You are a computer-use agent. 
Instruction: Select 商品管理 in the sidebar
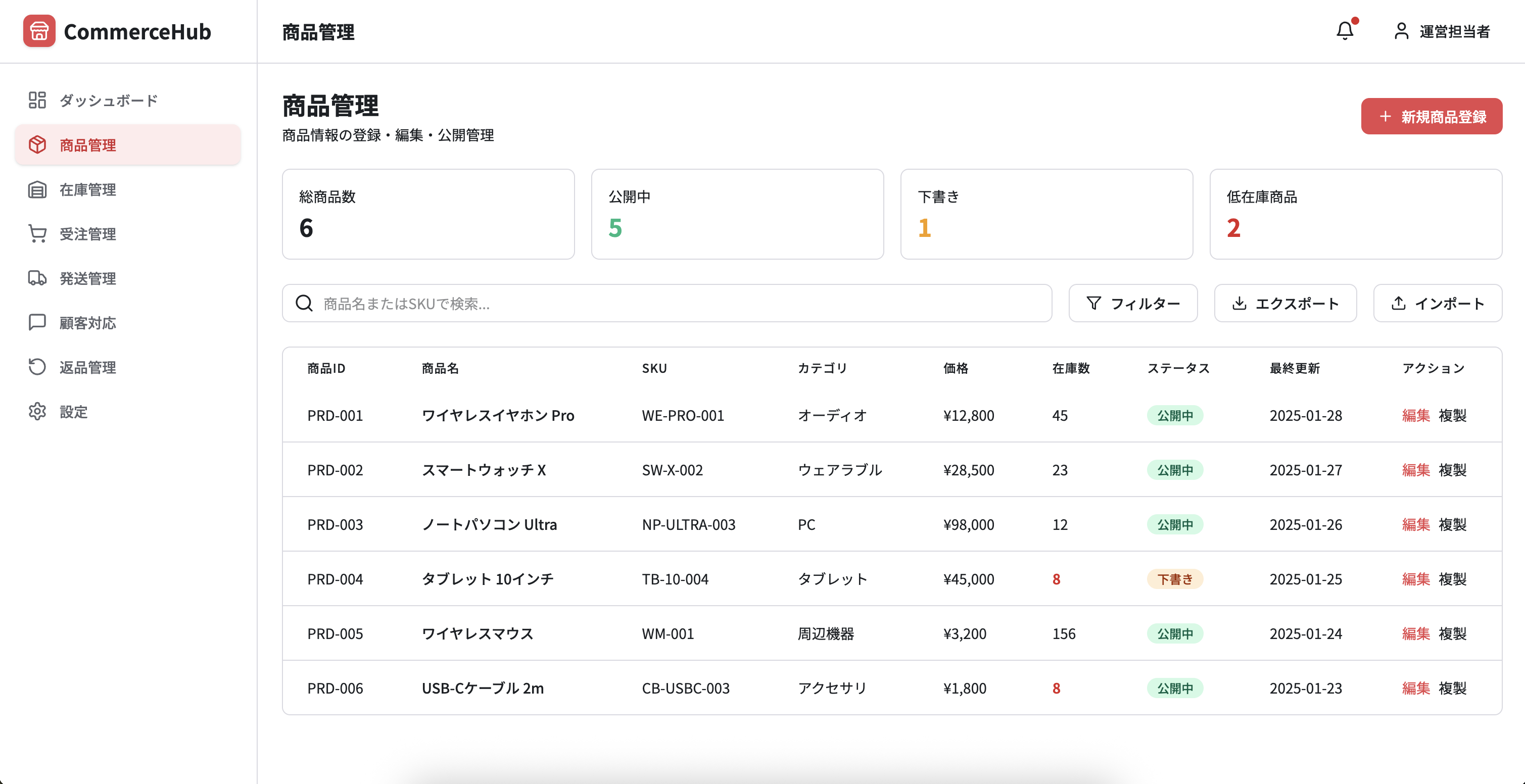pos(87,145)
